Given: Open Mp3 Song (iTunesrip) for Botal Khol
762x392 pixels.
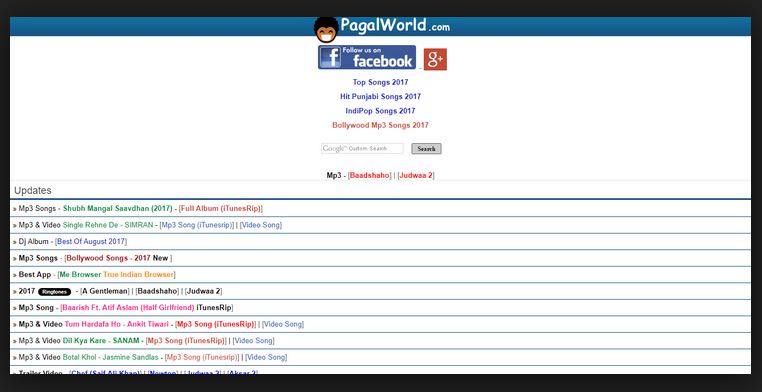Looking at the screenshot, I should pos(202,357).
